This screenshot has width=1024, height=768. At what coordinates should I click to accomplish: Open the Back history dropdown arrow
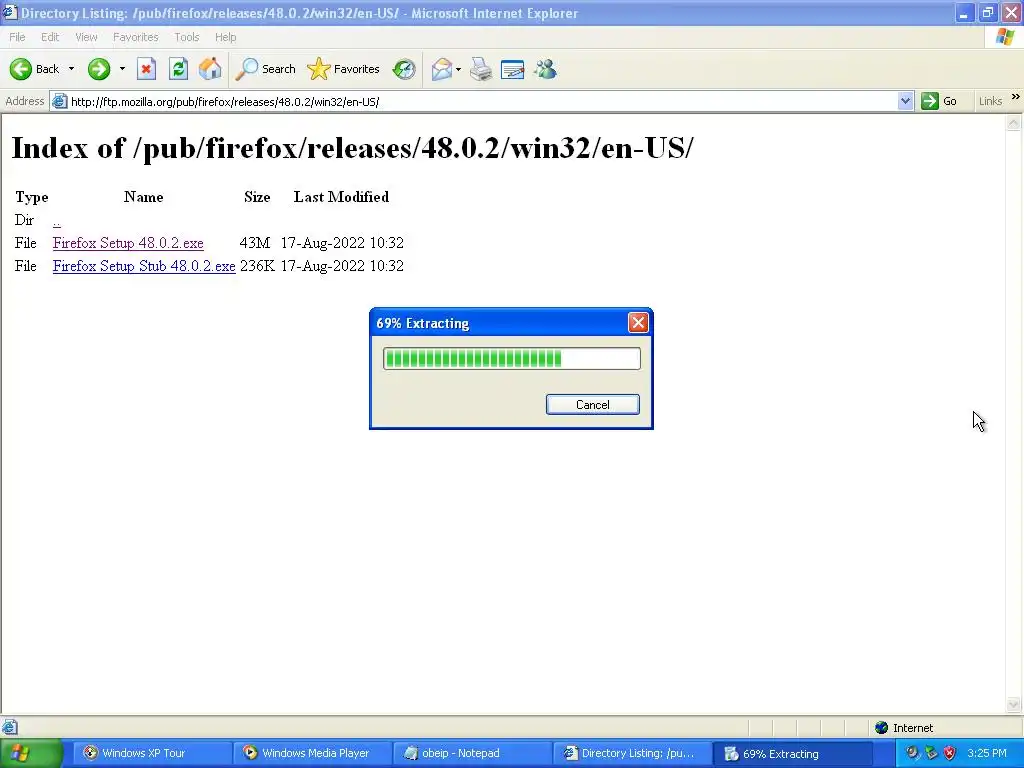pyautogui.click(x=71, y=69)
